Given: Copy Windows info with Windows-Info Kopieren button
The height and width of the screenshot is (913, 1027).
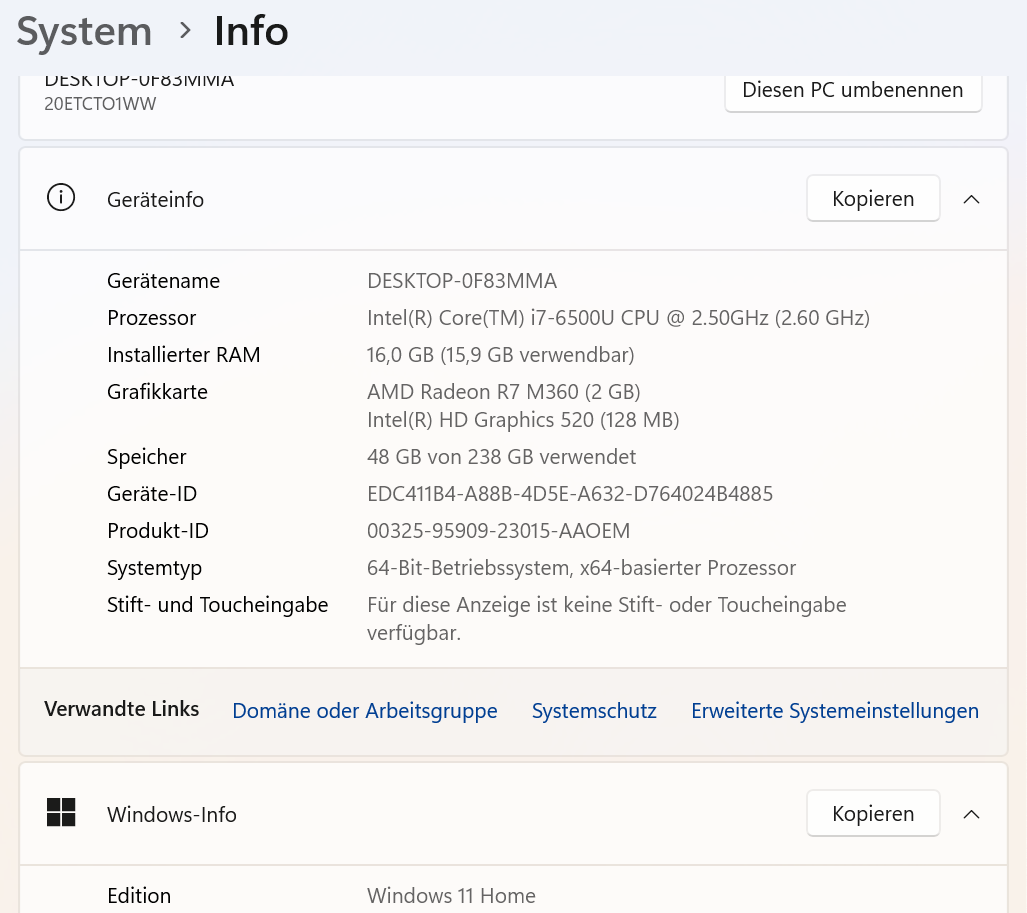Looking at the screenshot, I should click(873, 813).
